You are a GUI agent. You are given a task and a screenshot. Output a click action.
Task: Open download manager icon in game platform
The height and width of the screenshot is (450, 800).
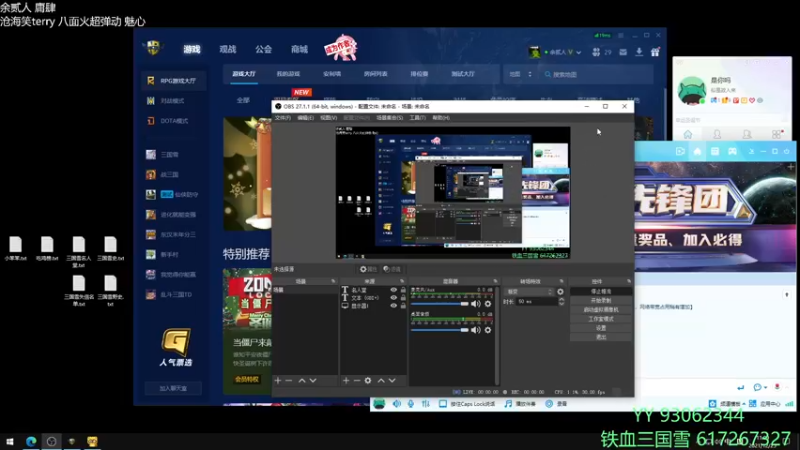(x=639, y=52)
